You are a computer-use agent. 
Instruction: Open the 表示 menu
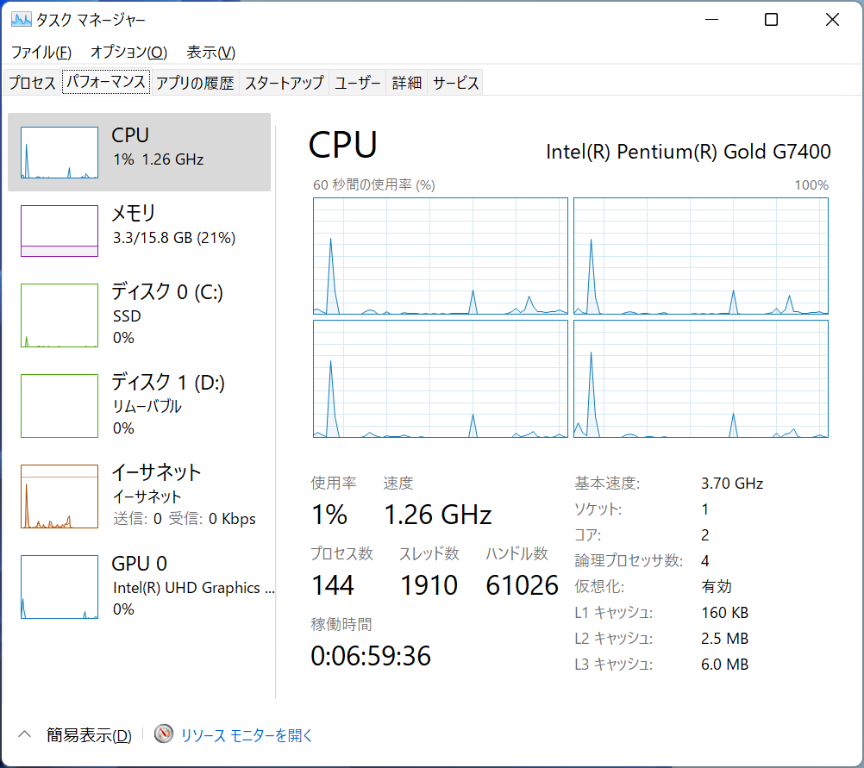pos(211,52)
